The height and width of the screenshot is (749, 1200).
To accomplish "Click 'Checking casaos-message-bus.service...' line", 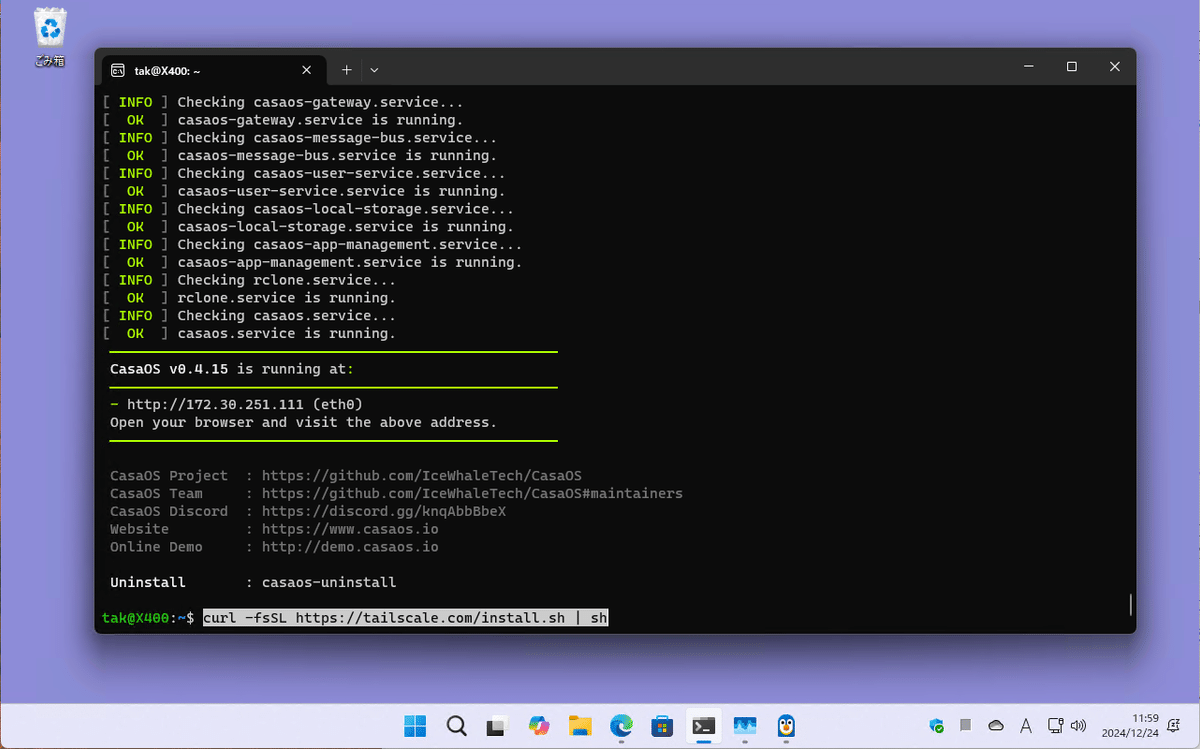I will pyautogui.click(x=337, y=138).
